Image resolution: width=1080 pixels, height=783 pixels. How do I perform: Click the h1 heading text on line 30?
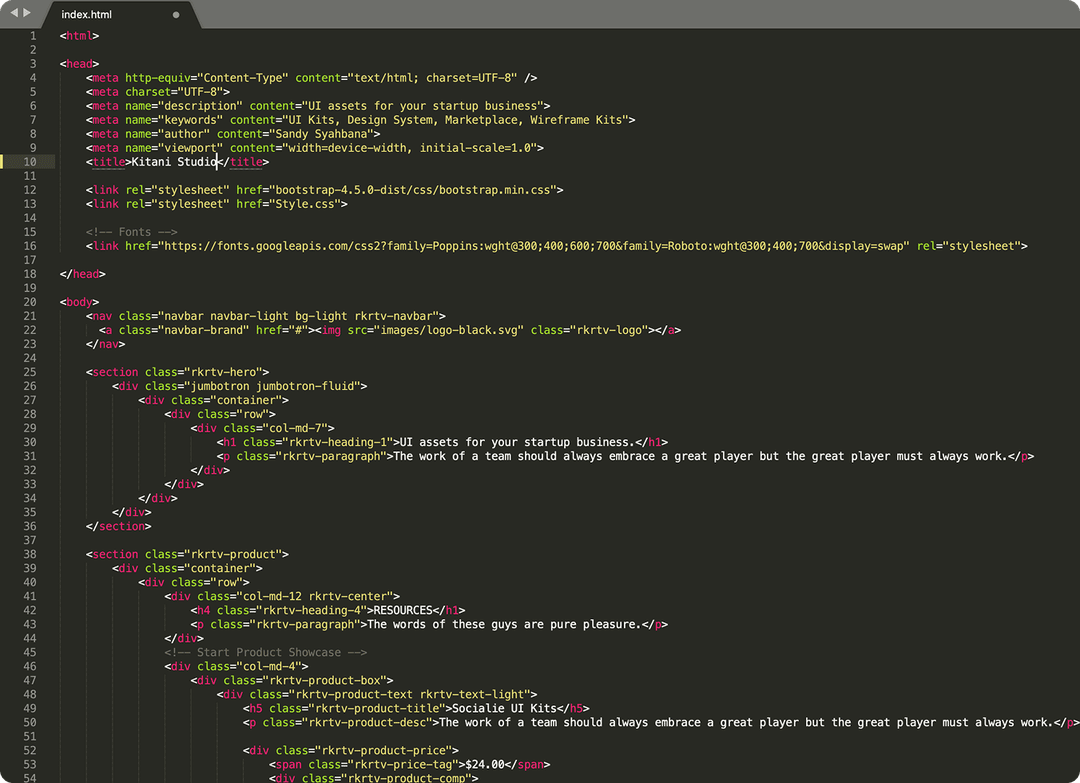point(517,442)
